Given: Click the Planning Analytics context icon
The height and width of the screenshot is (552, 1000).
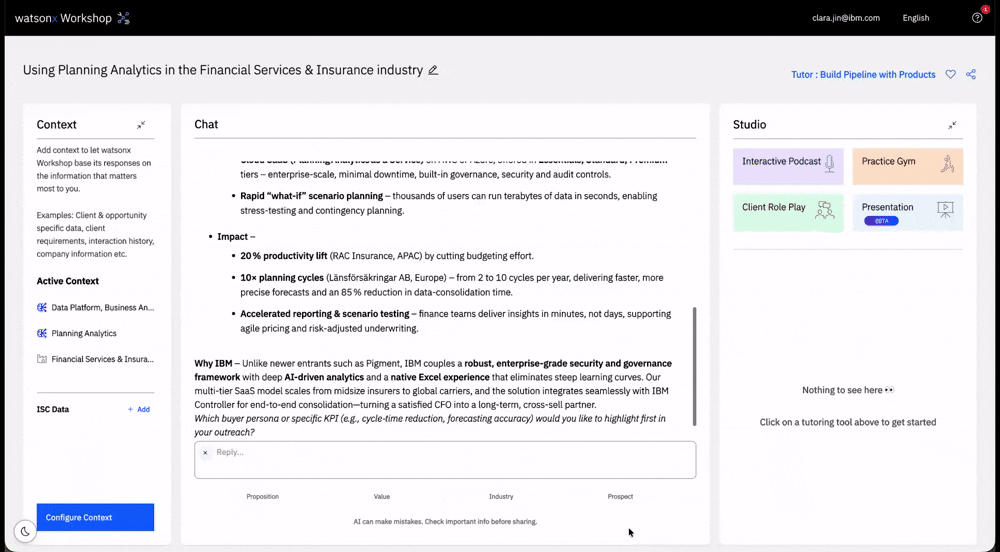Looking at the screenshot, I should tap(42, 333).
